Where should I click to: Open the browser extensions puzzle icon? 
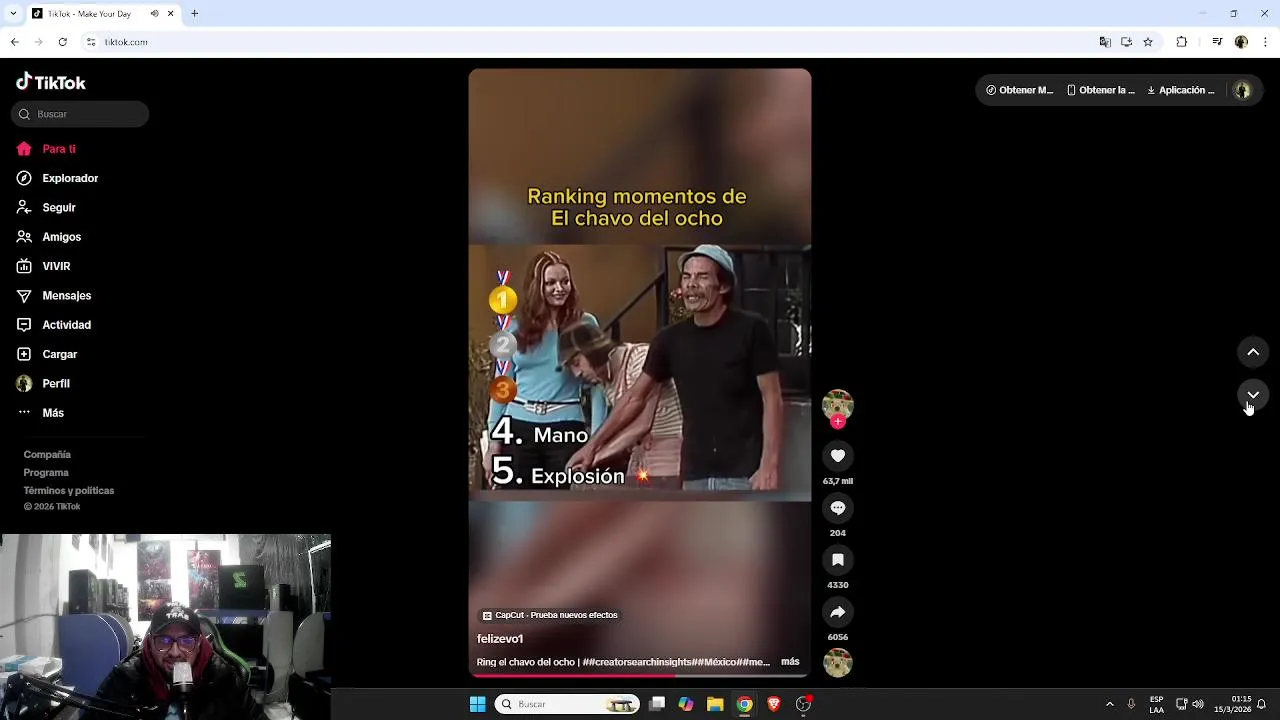click(1182, 42)
